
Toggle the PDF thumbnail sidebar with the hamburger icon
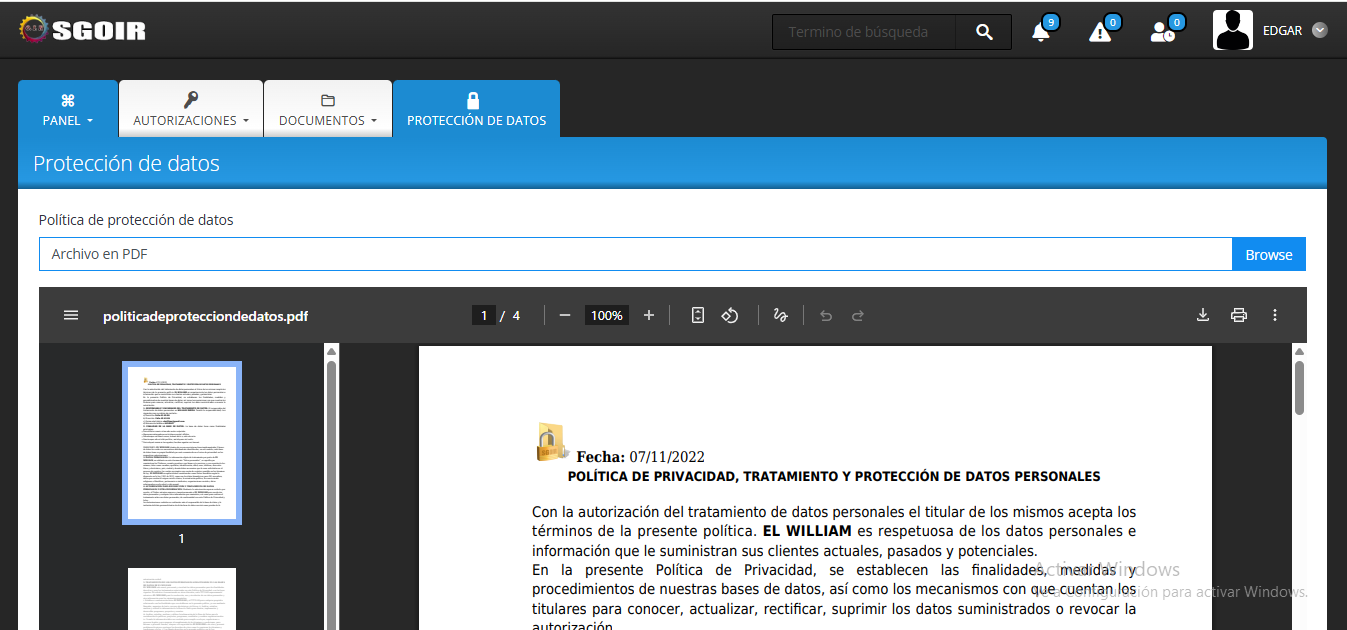point(71,315)
